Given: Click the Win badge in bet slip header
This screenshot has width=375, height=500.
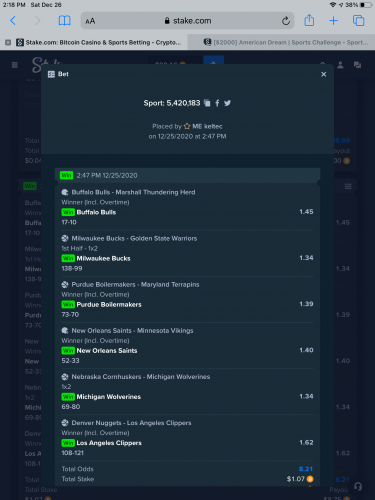Looking at the screenshot, I should pos(66,175).
